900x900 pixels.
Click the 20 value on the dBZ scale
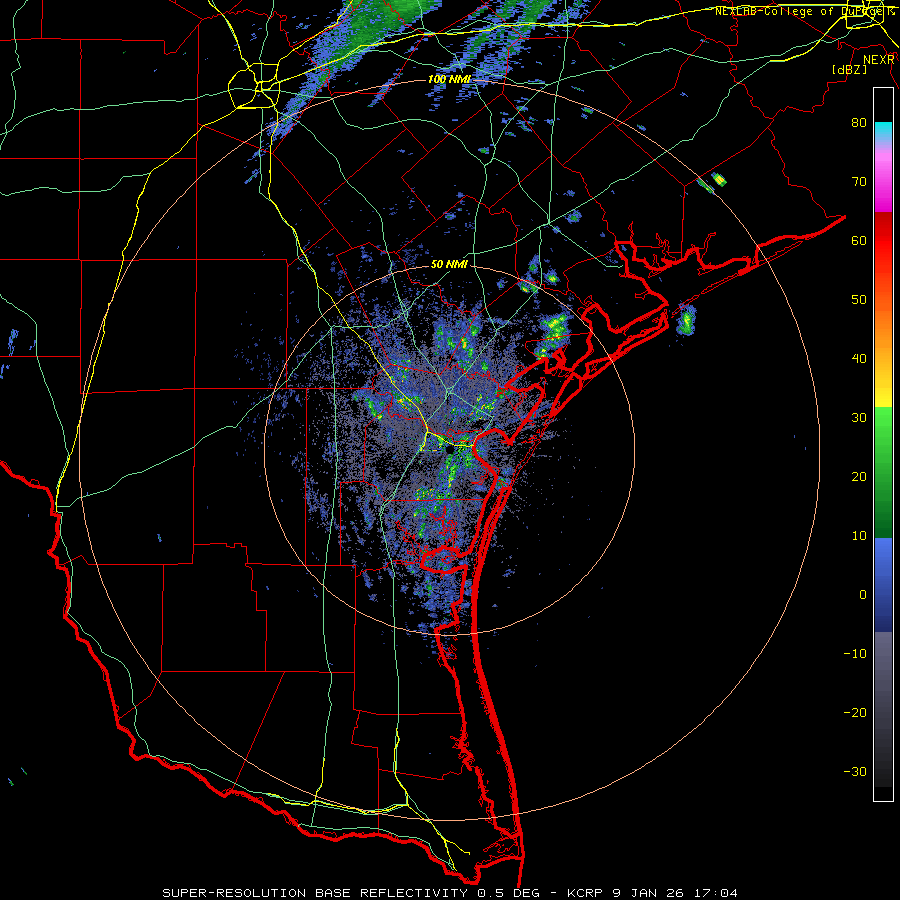(859, 476)
